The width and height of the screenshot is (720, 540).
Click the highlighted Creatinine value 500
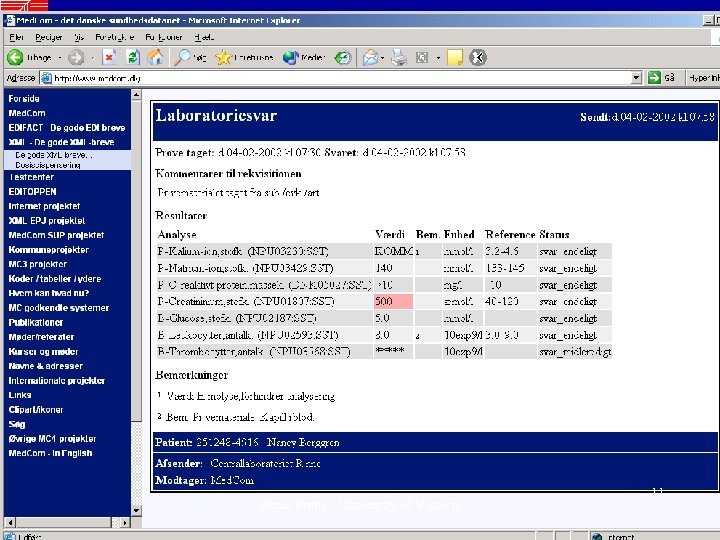pyautogui.click(x=393, y=301)
